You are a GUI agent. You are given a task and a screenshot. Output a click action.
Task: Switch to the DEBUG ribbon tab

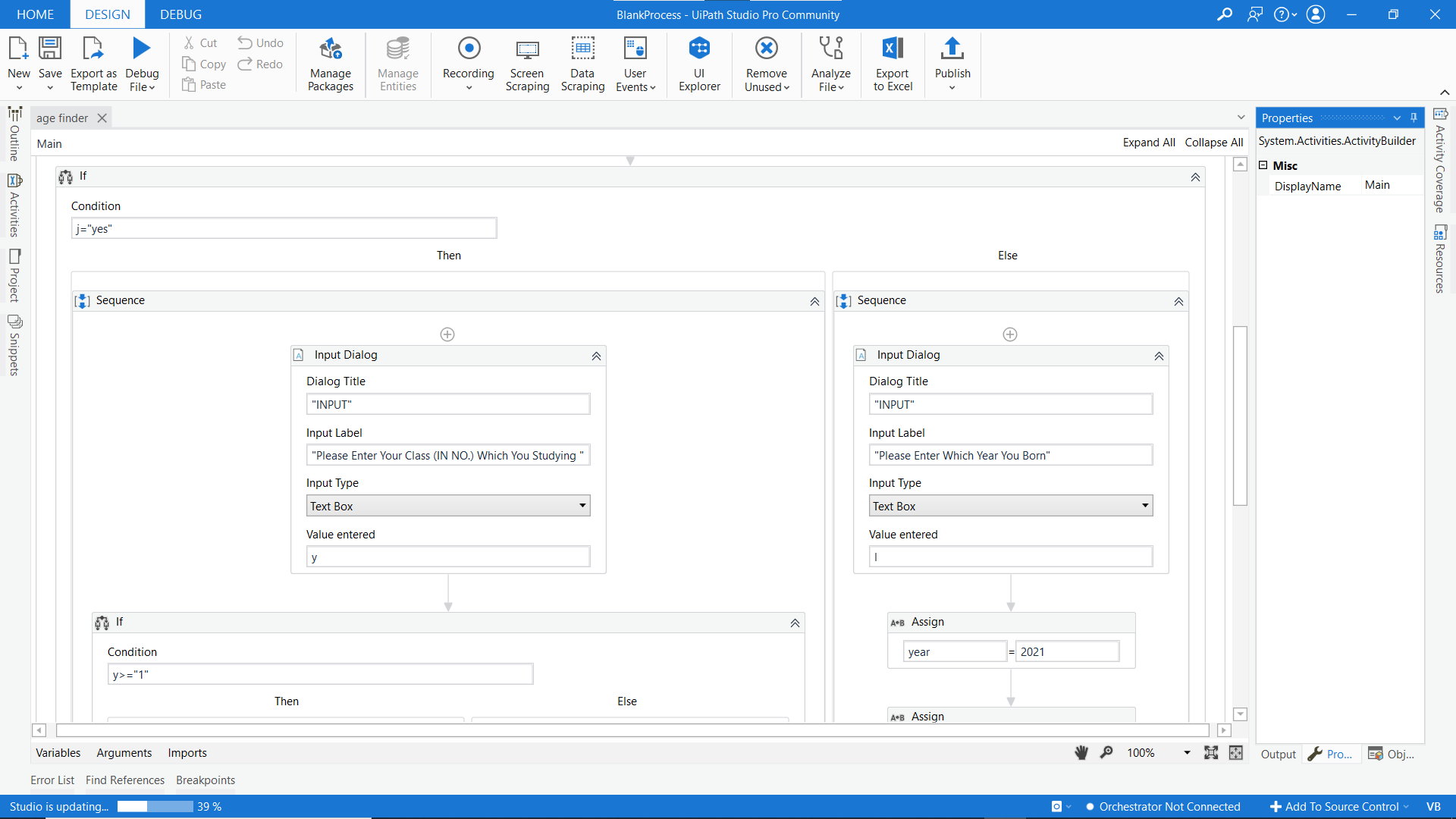pyautogui.click(x=180, y=14)
